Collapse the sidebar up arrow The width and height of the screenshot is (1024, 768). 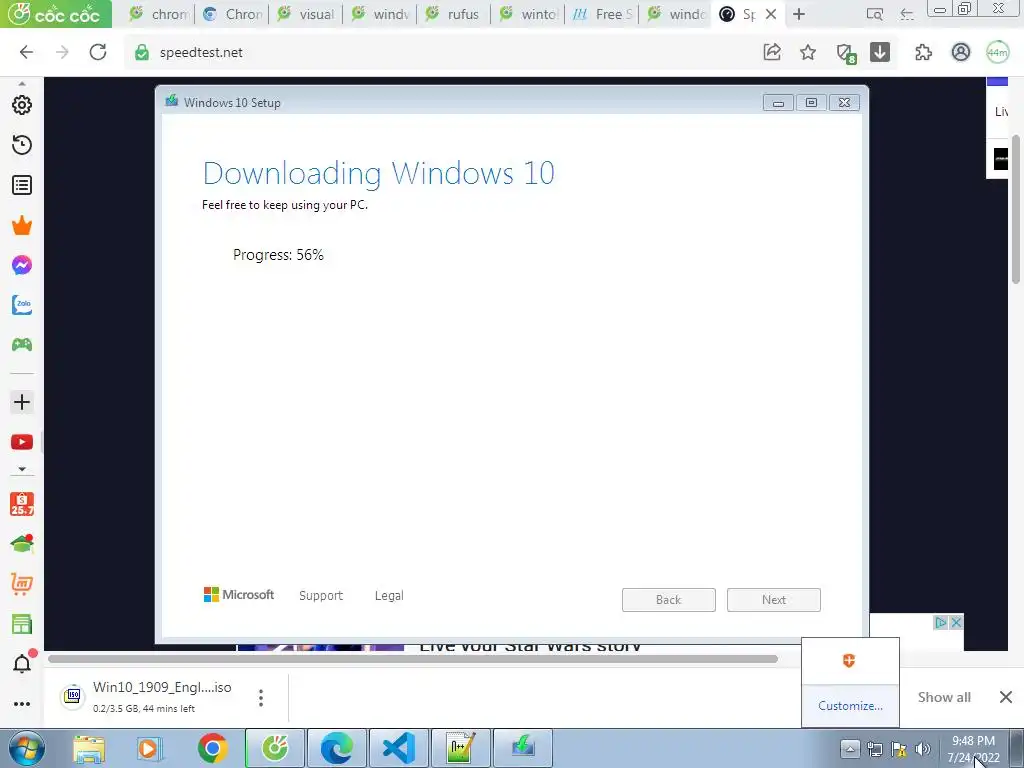click(22, 84)
